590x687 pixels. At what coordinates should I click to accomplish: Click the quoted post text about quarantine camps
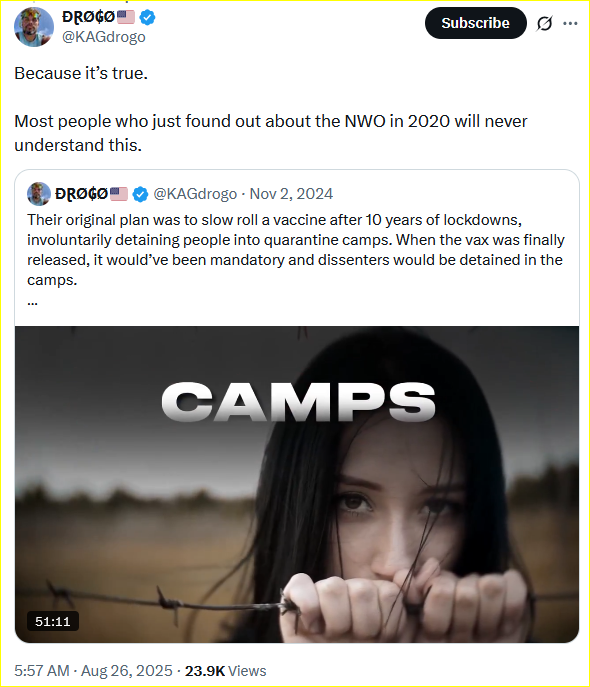tap(296, 250)
